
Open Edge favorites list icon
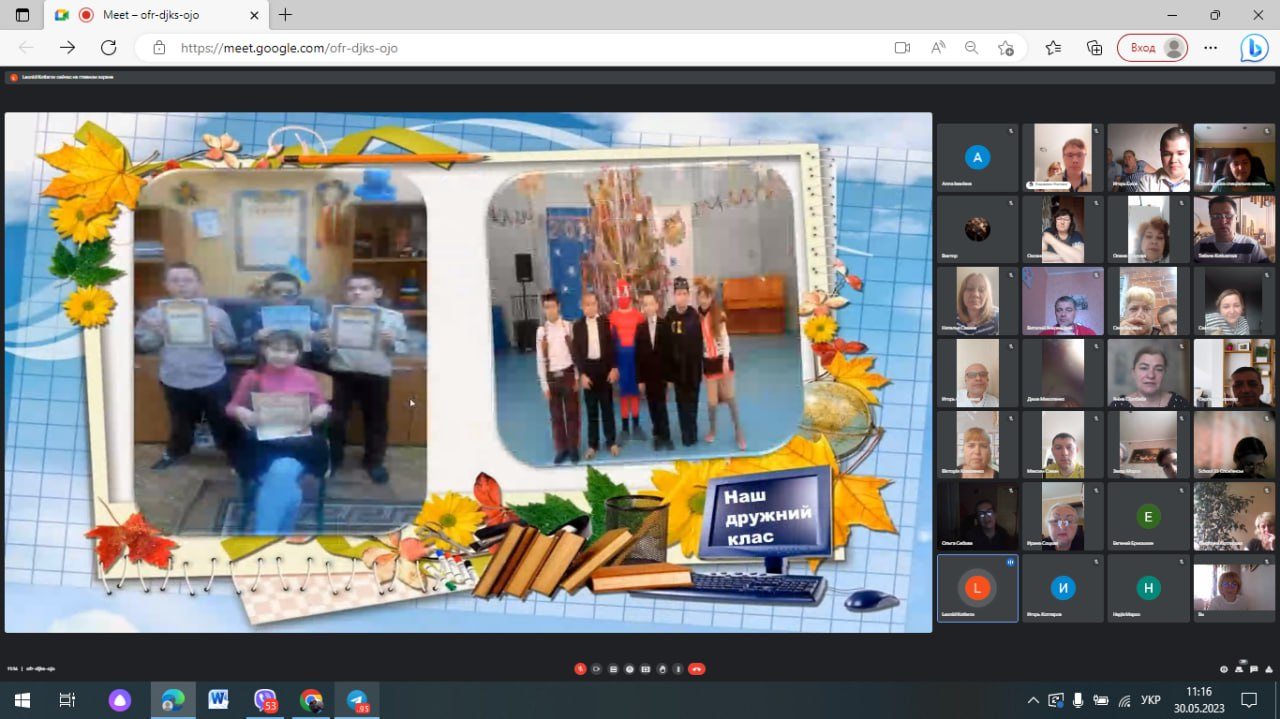tap(1053, 47)
